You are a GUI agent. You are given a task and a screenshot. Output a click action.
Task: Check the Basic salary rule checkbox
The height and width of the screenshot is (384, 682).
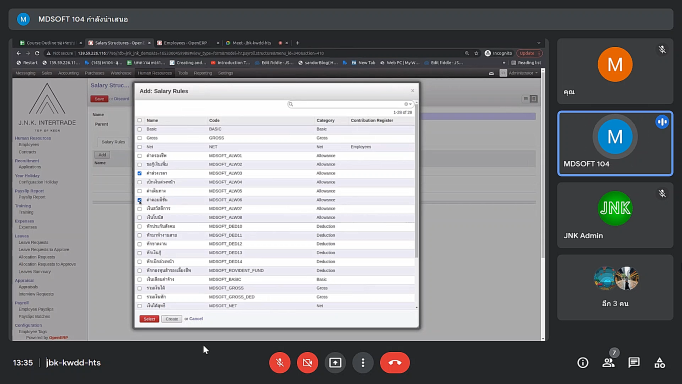point(140,129)
